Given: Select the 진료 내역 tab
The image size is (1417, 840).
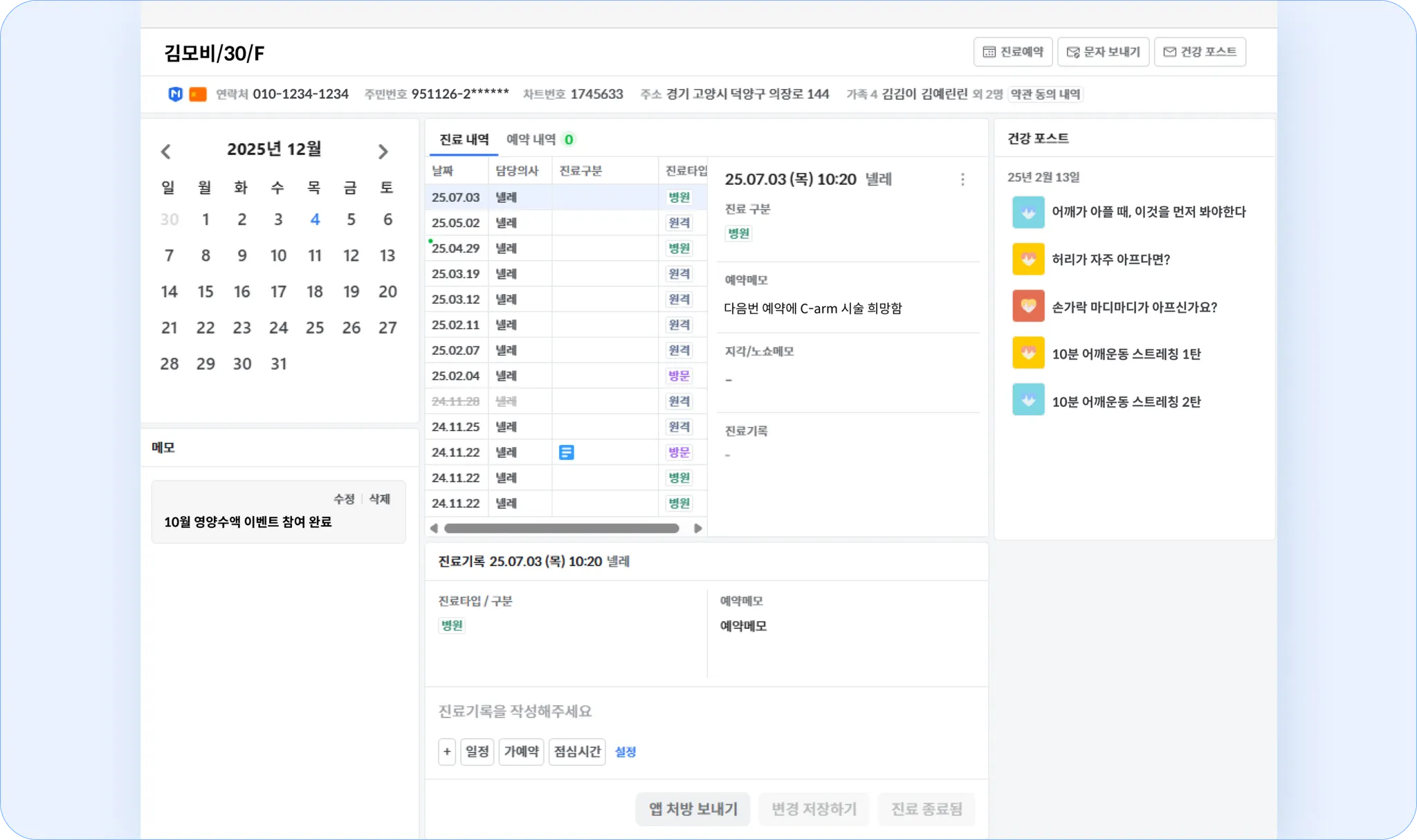Looking at the screenshot, I should (464, 140).
